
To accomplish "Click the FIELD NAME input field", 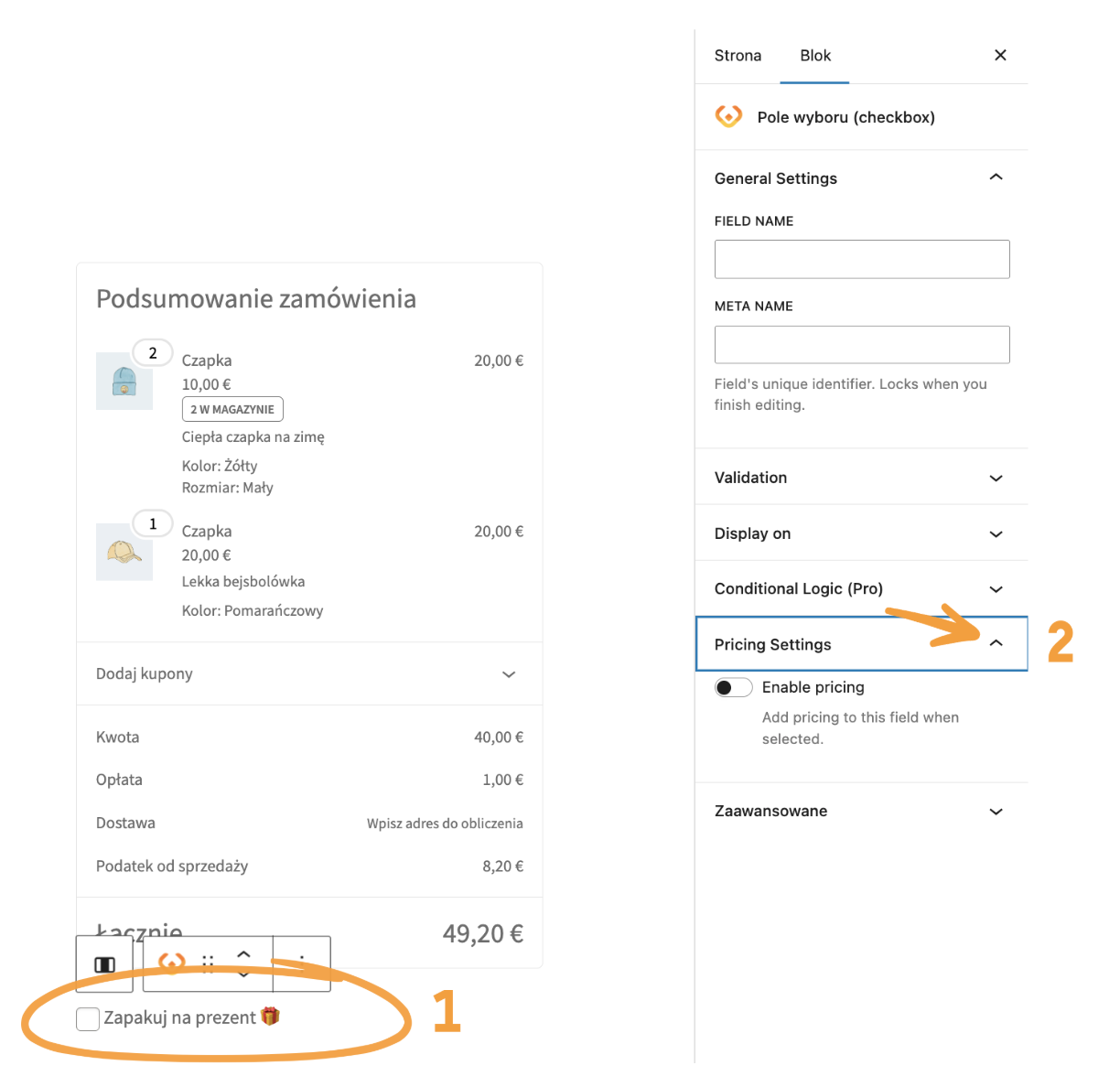I will click(x=861, y=259).
